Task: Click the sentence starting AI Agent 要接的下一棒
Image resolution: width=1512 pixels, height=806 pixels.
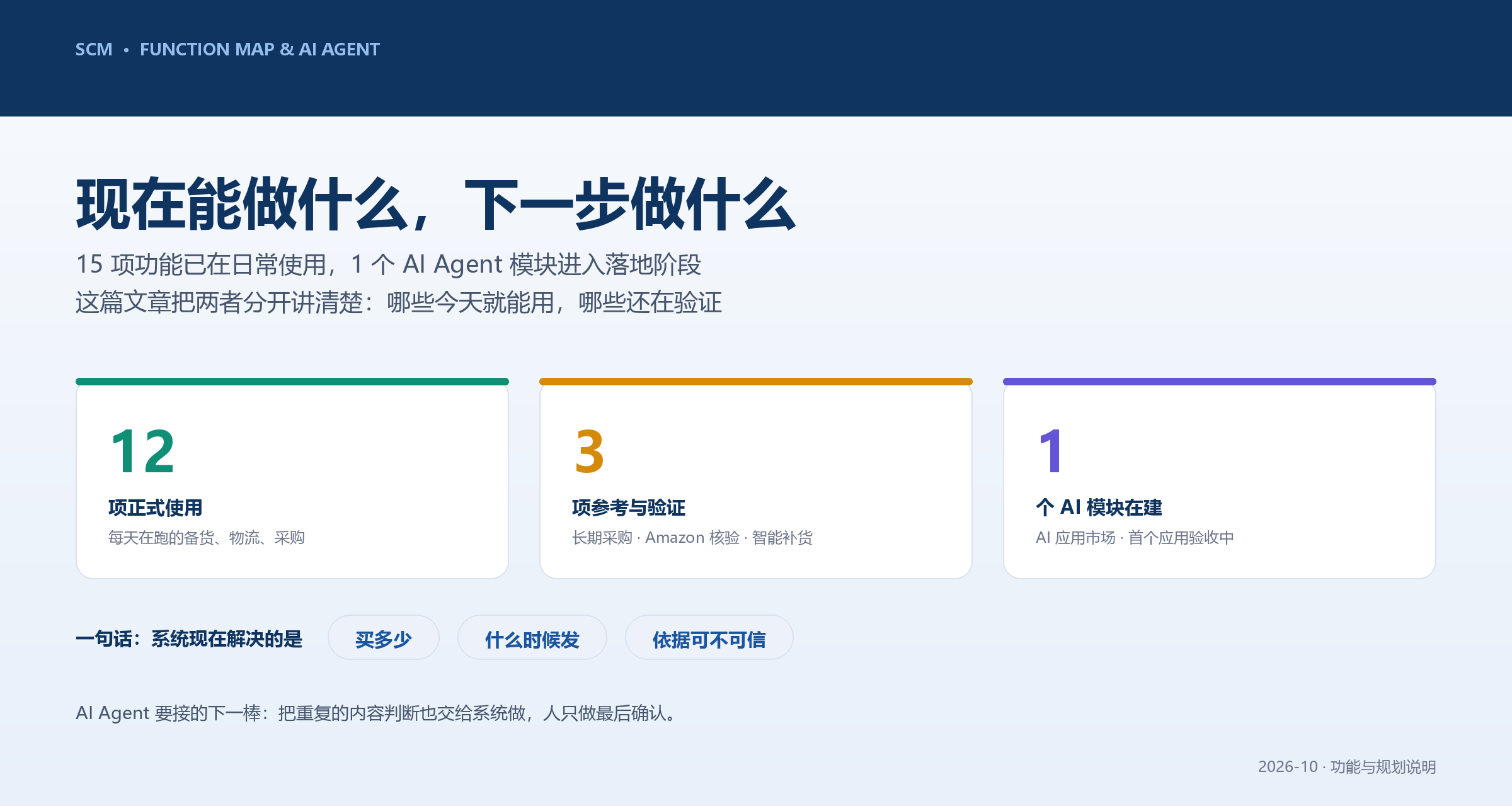Action: point(377,713)
